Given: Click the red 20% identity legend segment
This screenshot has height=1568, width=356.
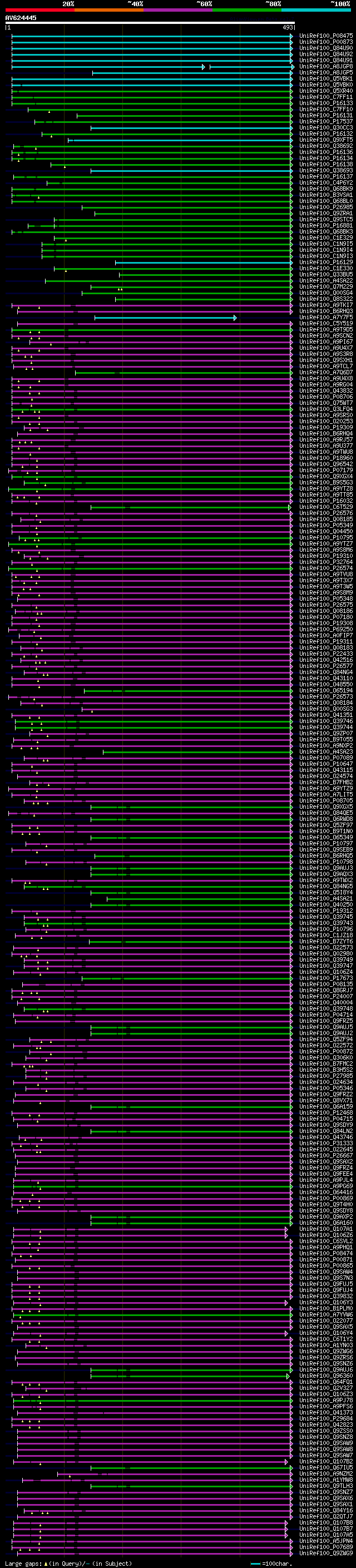Looking at the screenshot, I should [39, 10].
